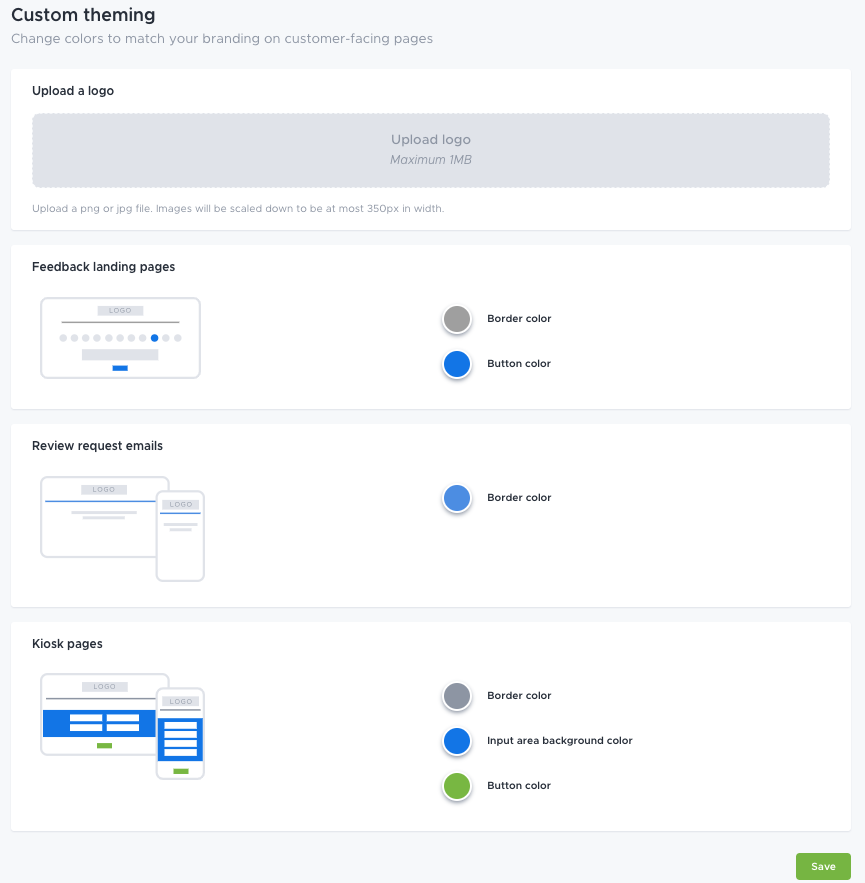Click the png or jpg upload hint text

click(x=238, y=208)
